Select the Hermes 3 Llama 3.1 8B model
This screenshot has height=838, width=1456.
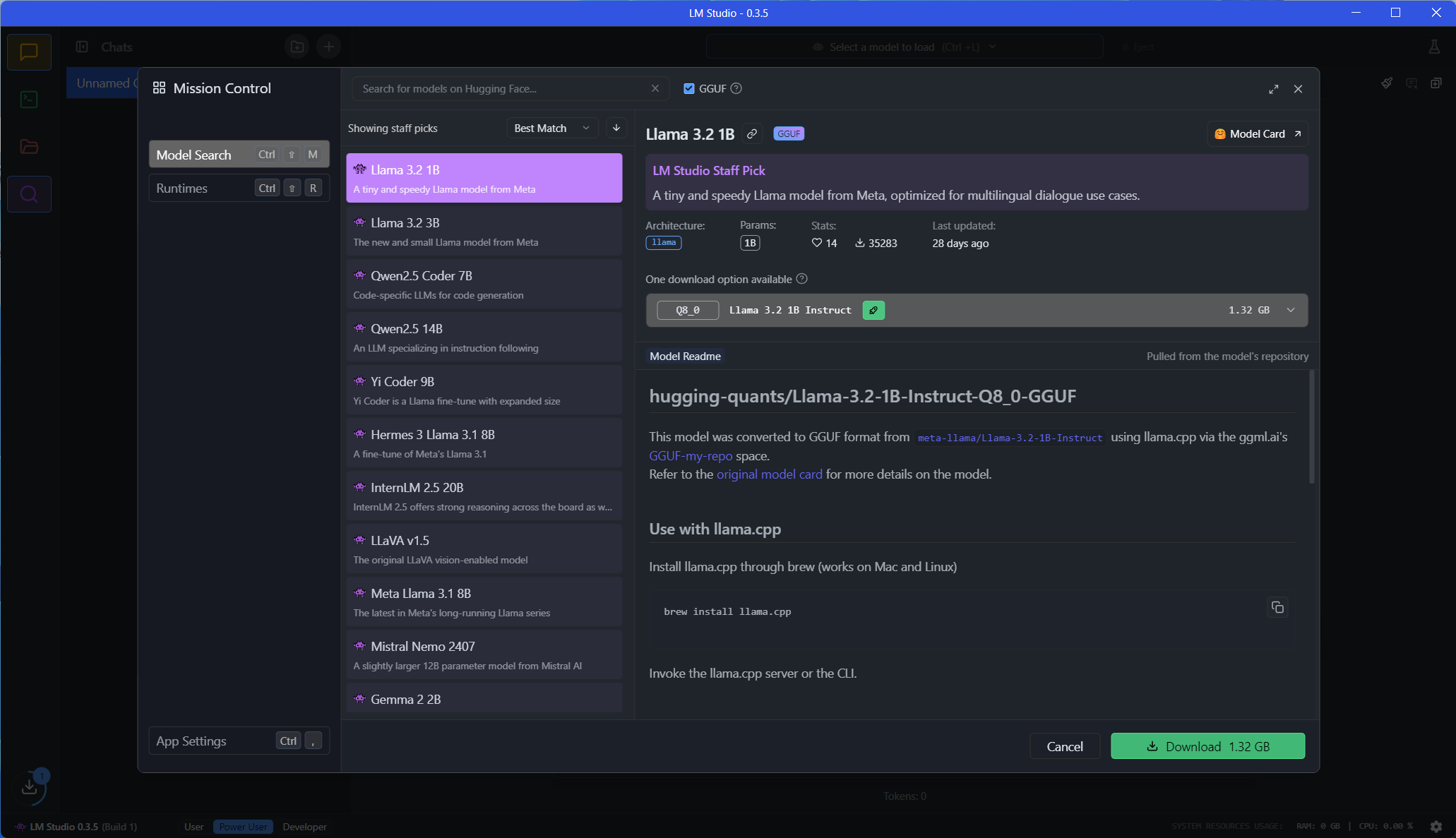coord(484,443)
